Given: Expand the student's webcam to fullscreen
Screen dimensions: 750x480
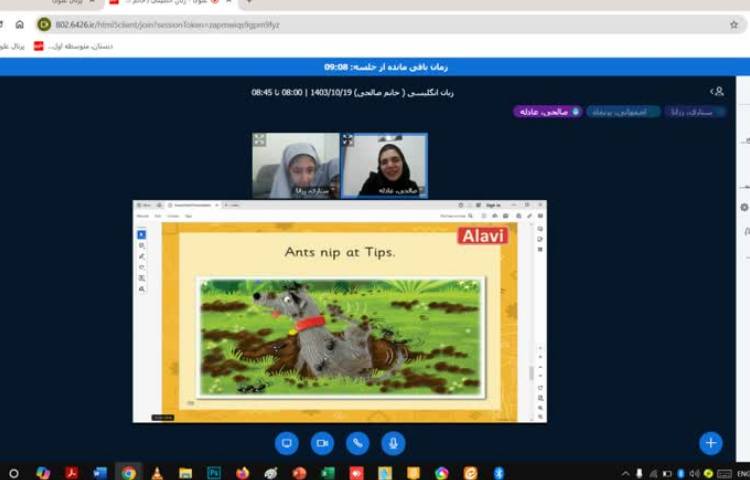Looking at the screenshot, I should (259, 140).
